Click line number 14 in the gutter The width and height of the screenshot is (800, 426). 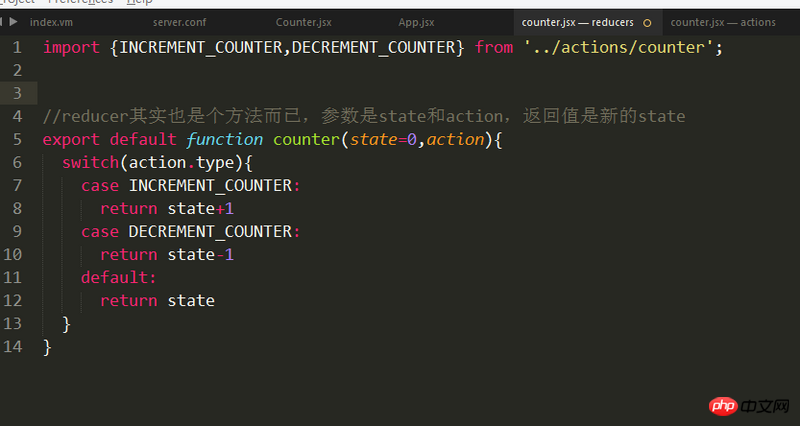point(13,346)
